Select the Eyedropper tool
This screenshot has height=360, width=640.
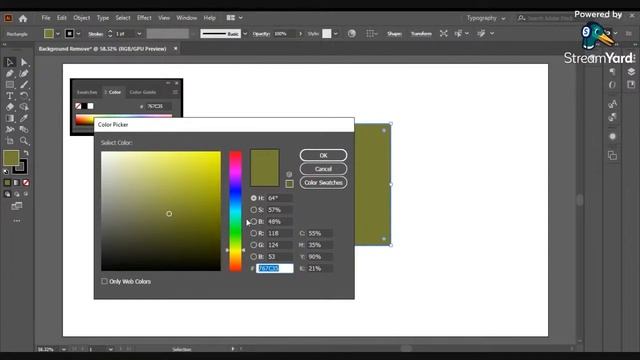coord(24,118)
